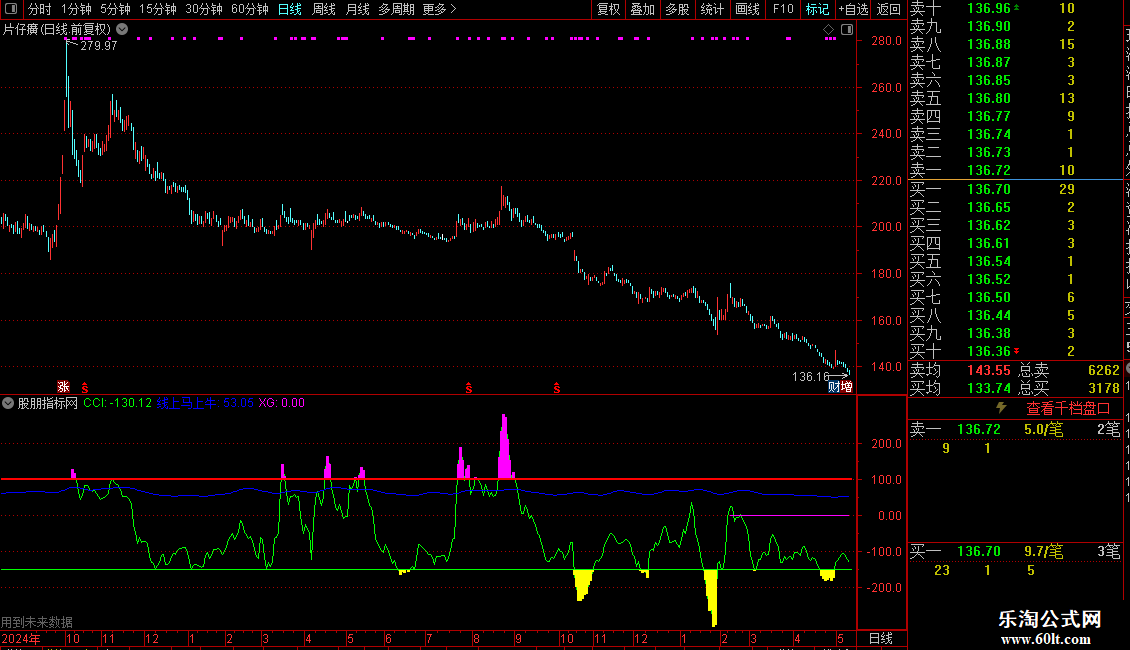The image size is (1130, 650).
Task: Click the 叠加 overlay button
Action: (643, 9)
